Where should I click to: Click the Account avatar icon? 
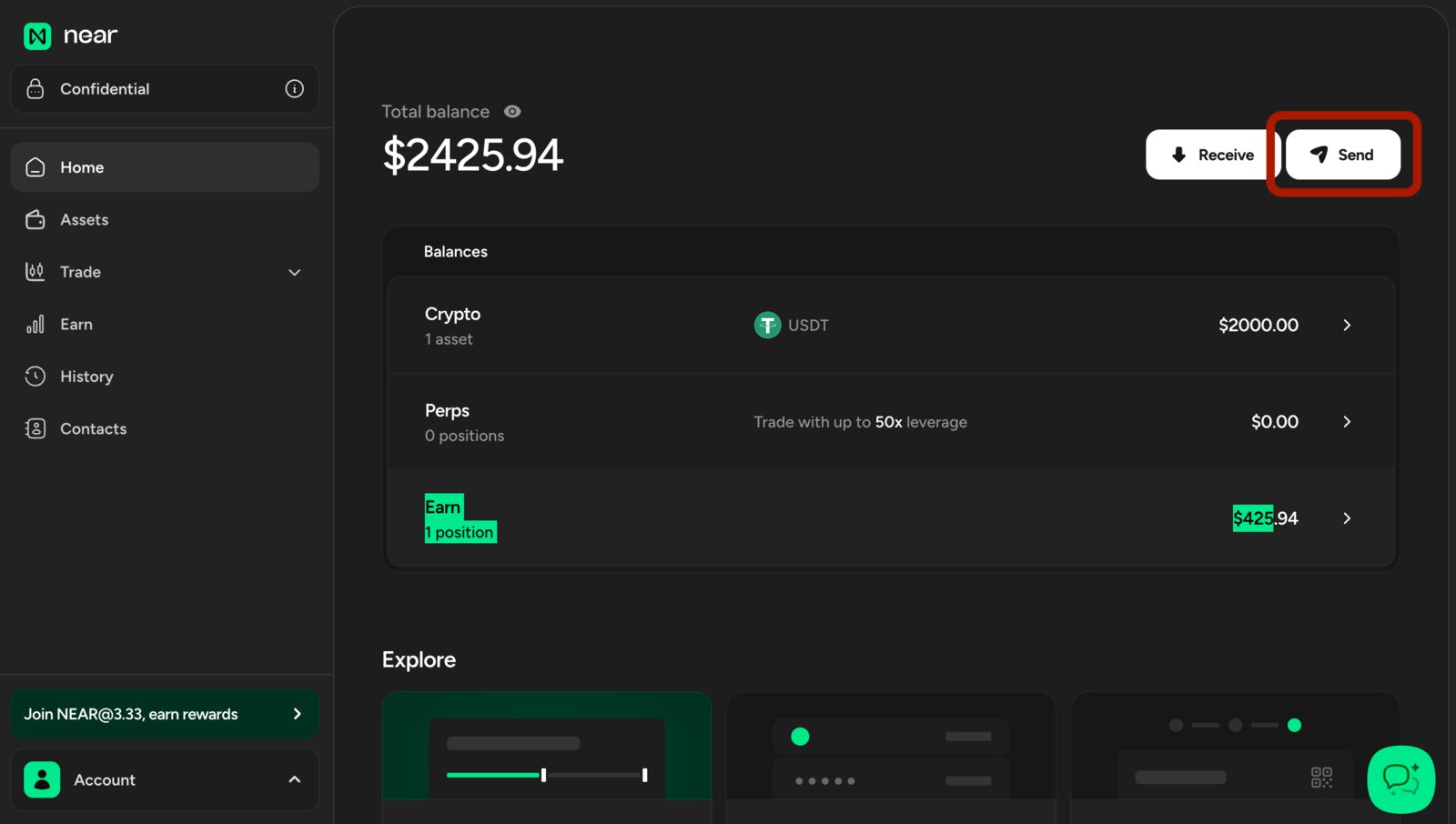point(42,779)
